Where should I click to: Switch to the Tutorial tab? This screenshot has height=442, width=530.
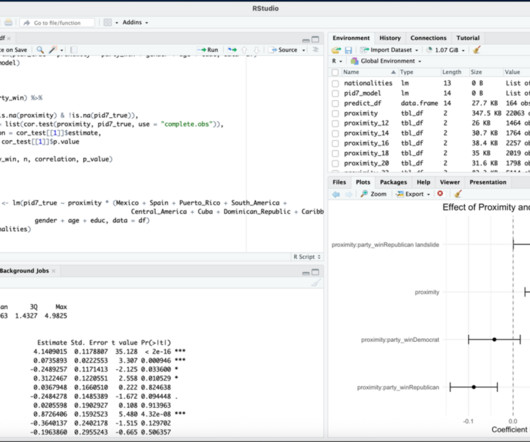click(468, 38)
